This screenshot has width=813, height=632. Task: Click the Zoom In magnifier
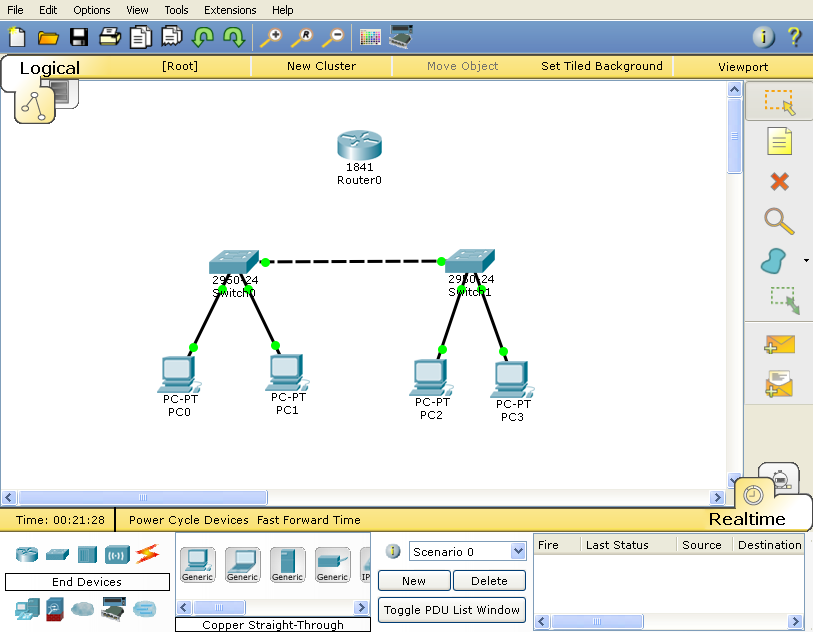[x=271, y=38]
